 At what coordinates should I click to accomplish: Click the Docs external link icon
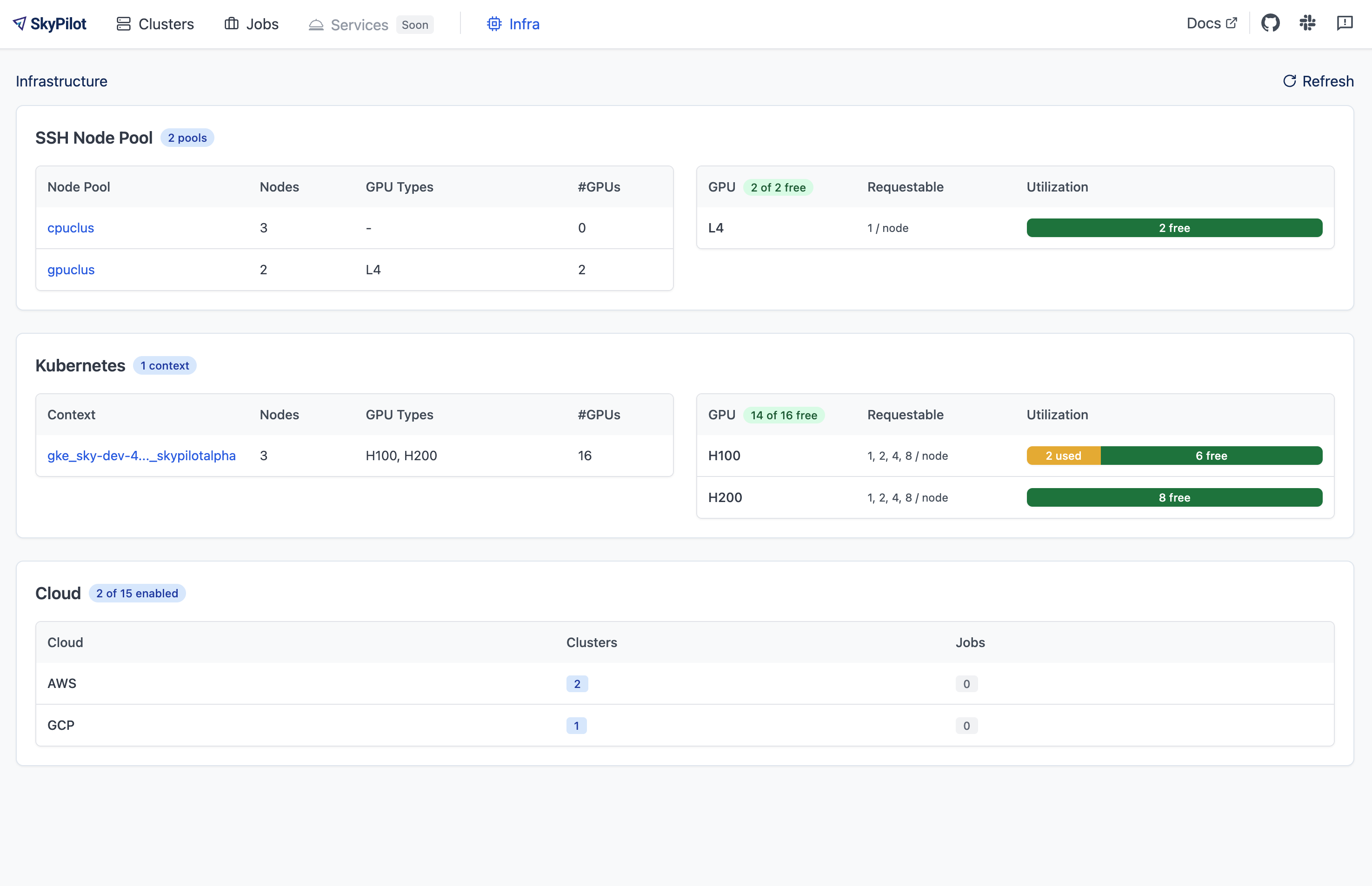coord(1231,23)
